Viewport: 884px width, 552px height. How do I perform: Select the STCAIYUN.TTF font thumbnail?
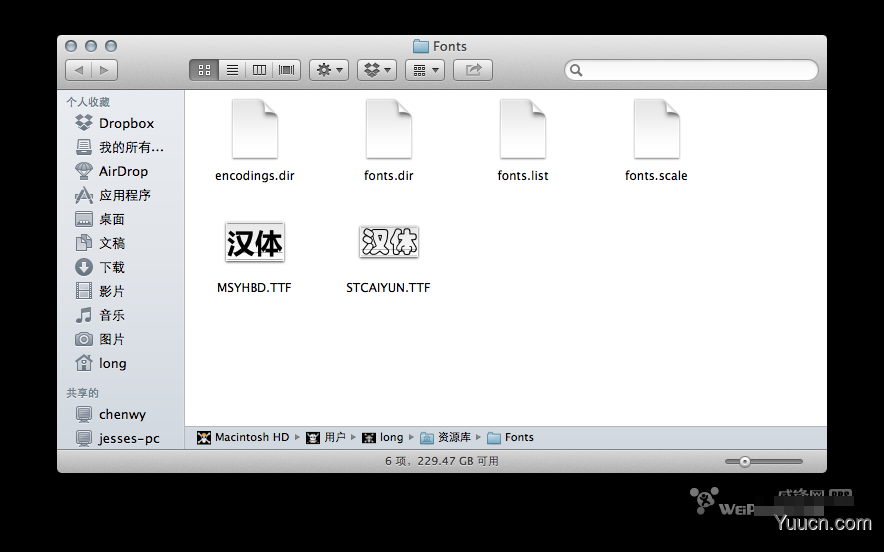388,241
